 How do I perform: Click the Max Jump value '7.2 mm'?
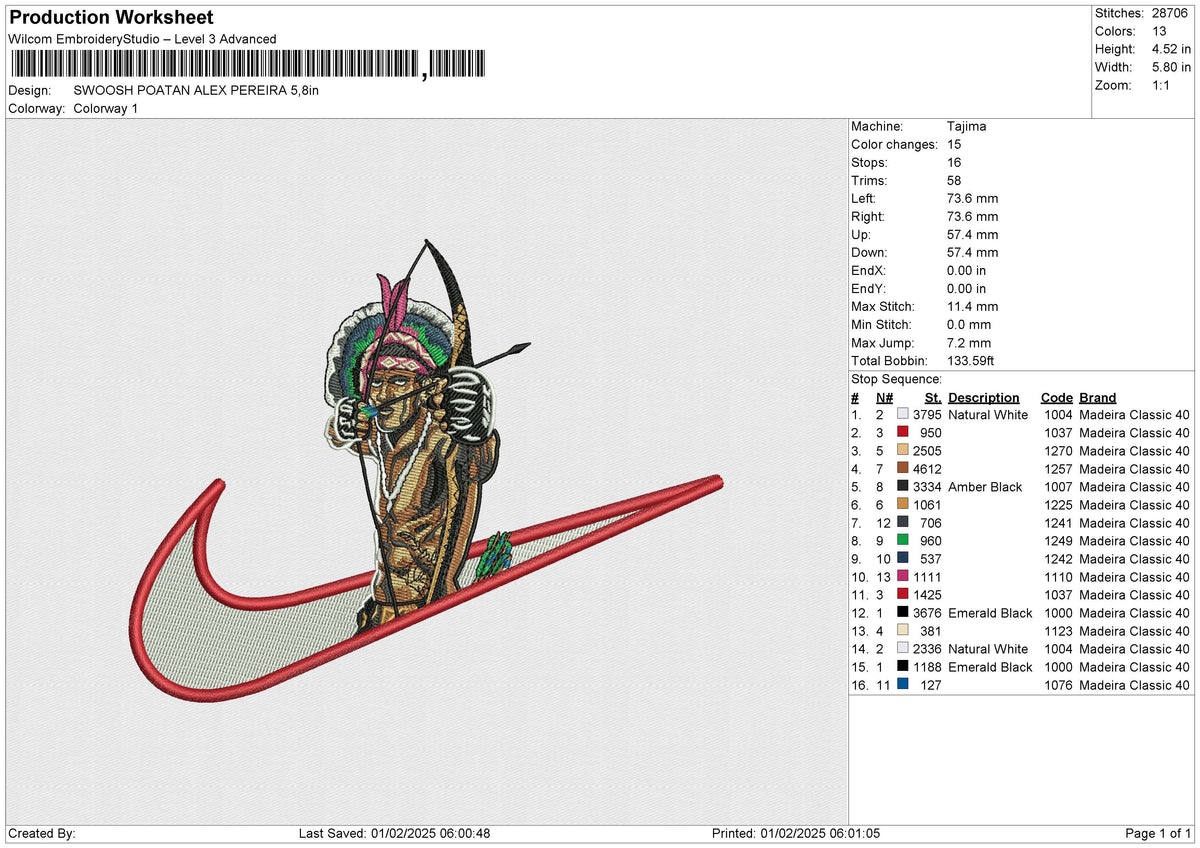(x=969, y=342)
